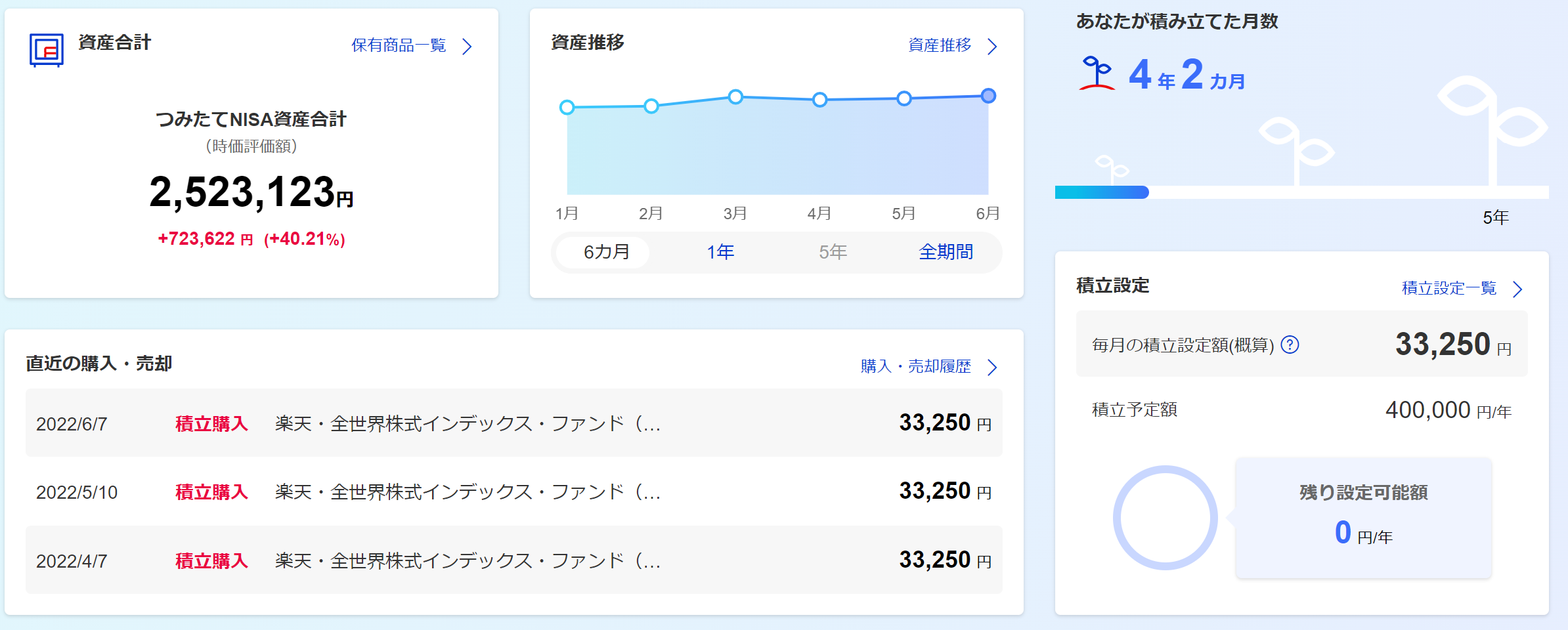Choose the 5年 period option
Image resolution: width=1568 pixels, height=630 pixels.
coord(833,252)
